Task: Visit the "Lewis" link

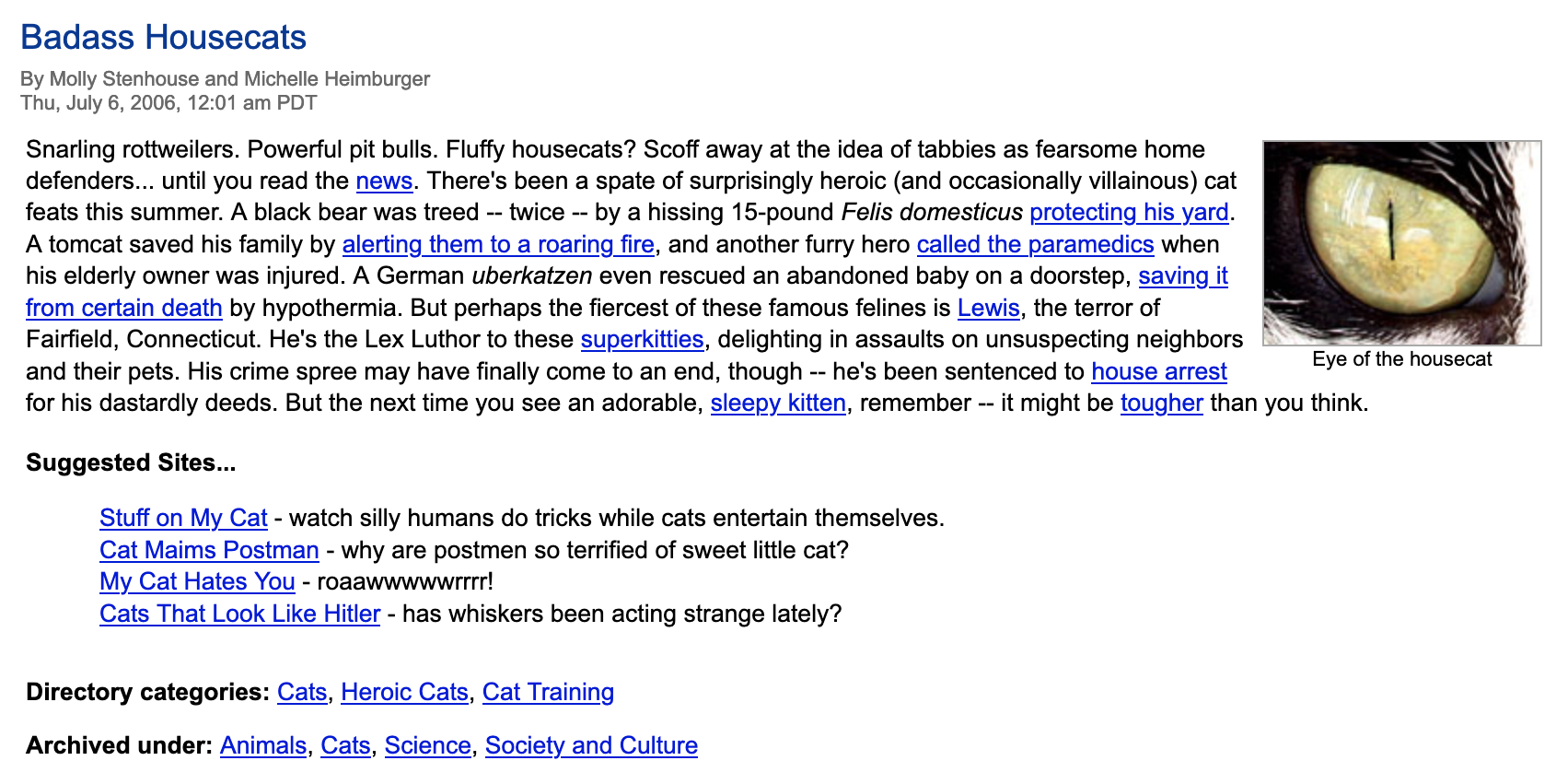Action: click(x=988, y=309)
